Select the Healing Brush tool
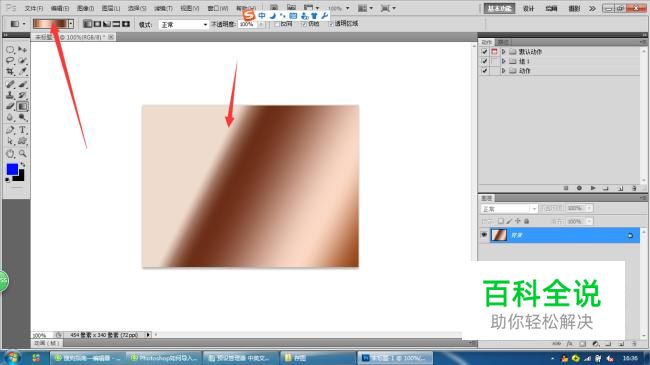Screen dimensions: 650x365 coord(10,85)
